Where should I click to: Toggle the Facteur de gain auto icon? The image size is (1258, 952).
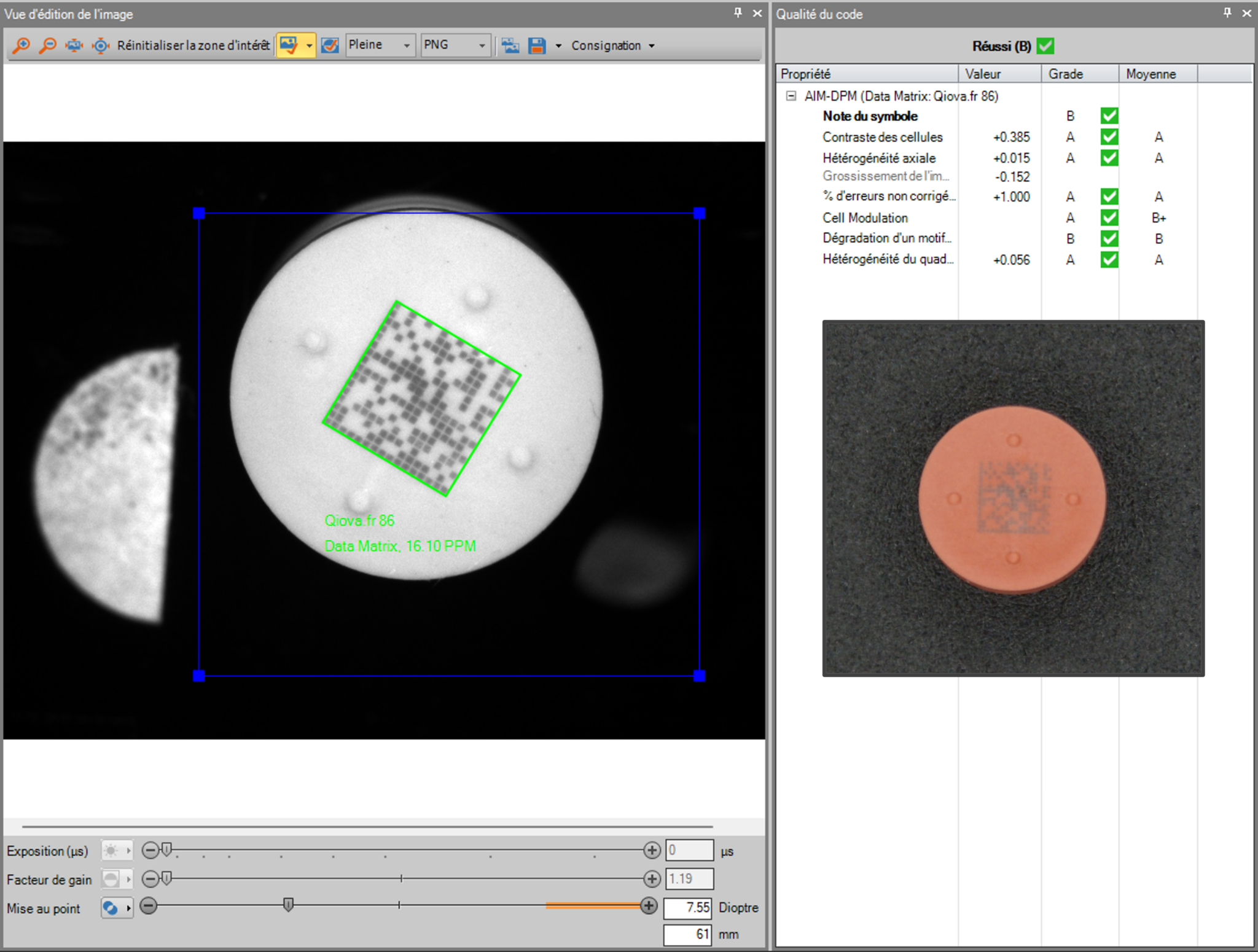coord(117,879)
